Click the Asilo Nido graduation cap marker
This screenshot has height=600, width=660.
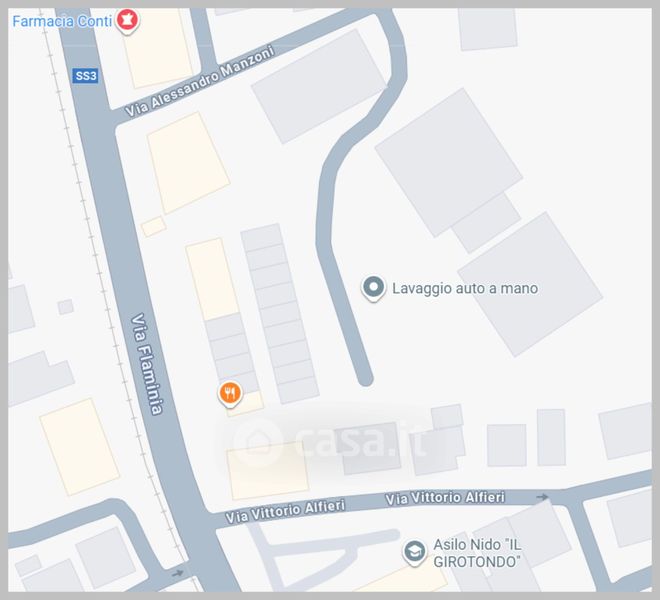(415, 552)
